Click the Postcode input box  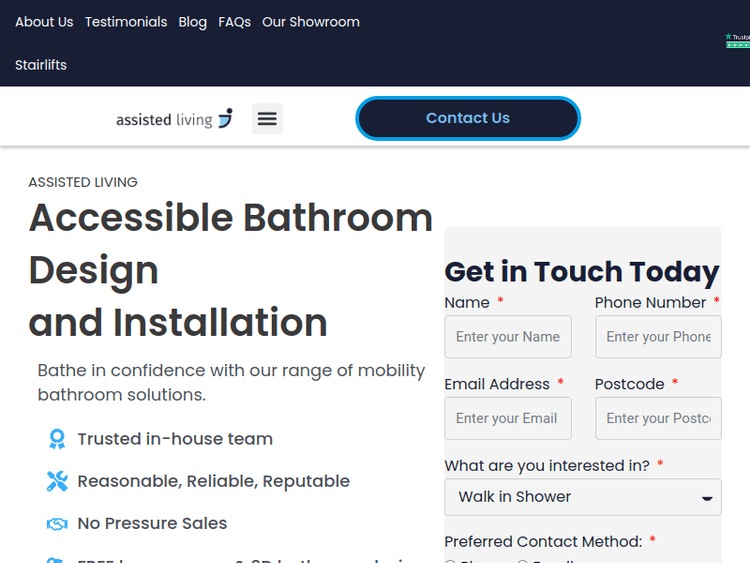[658, 418]
